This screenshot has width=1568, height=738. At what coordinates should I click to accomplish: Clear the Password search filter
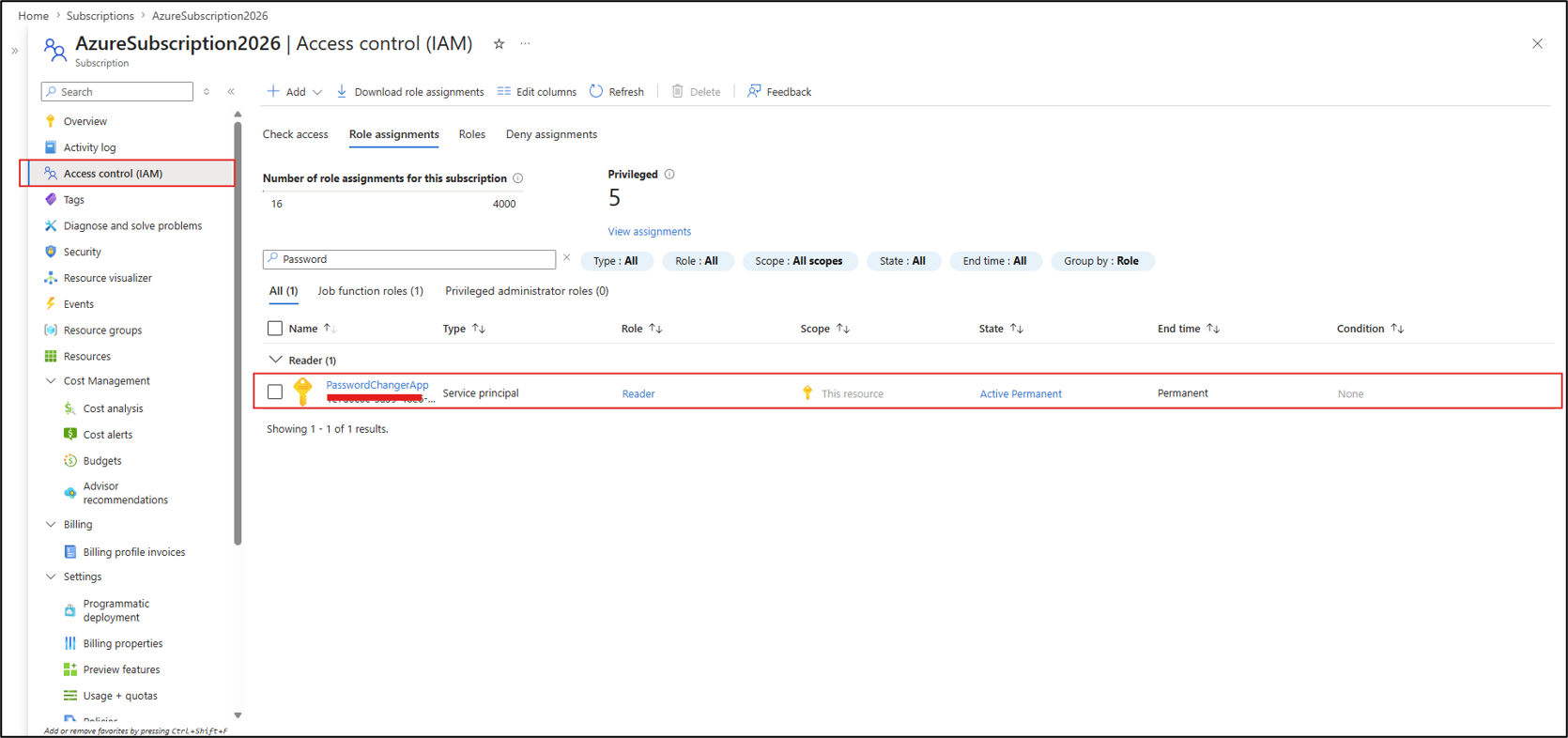tap(567, 258)
